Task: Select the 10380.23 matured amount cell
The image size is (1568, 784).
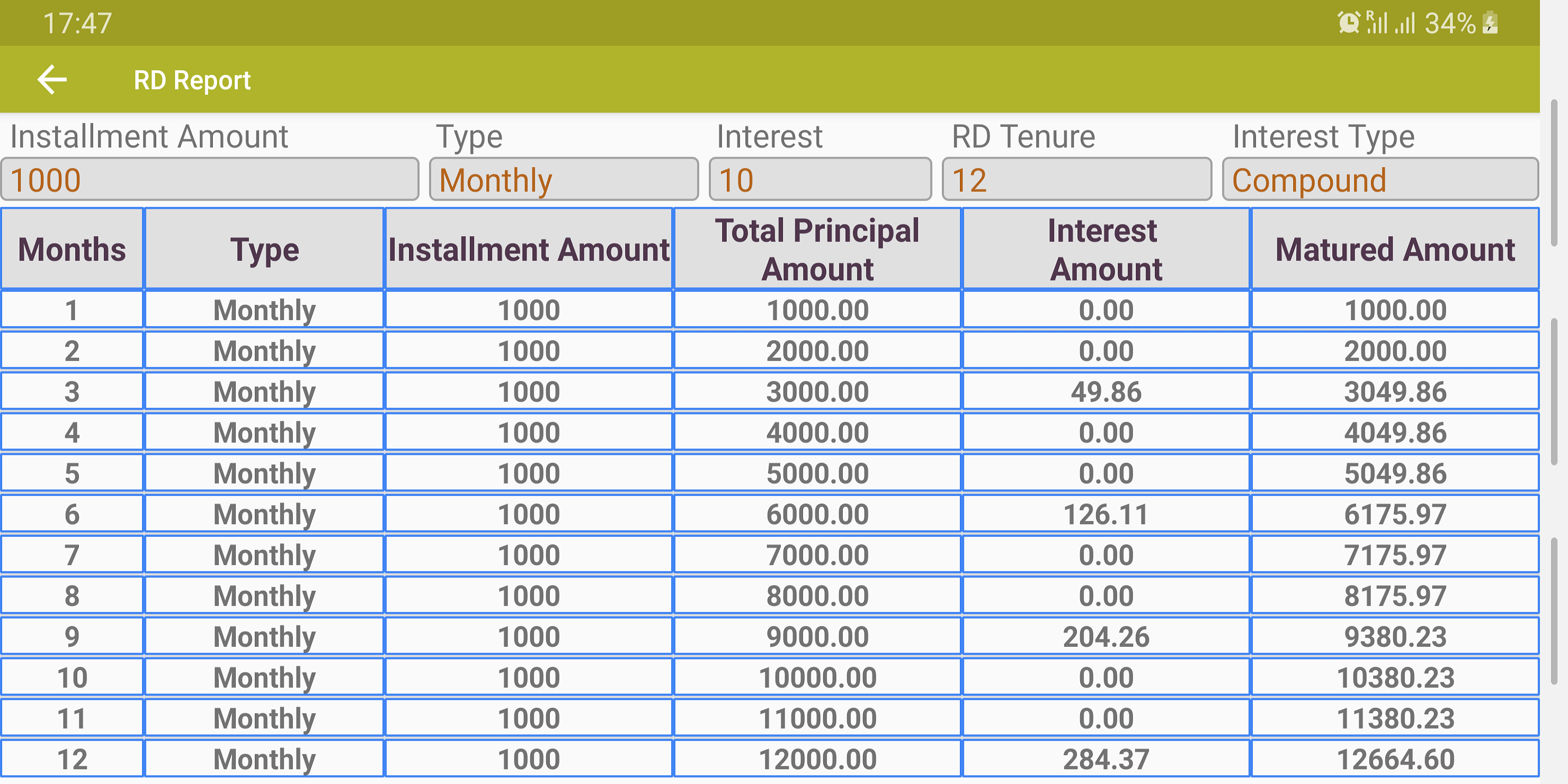Action: click(1395, 677)
